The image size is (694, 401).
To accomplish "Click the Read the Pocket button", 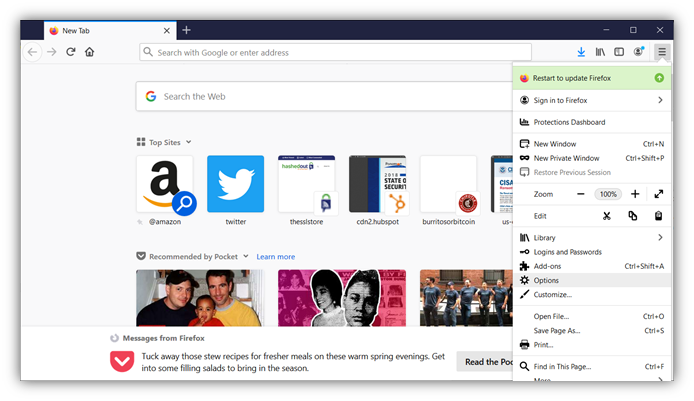I will tap(485, 362).
